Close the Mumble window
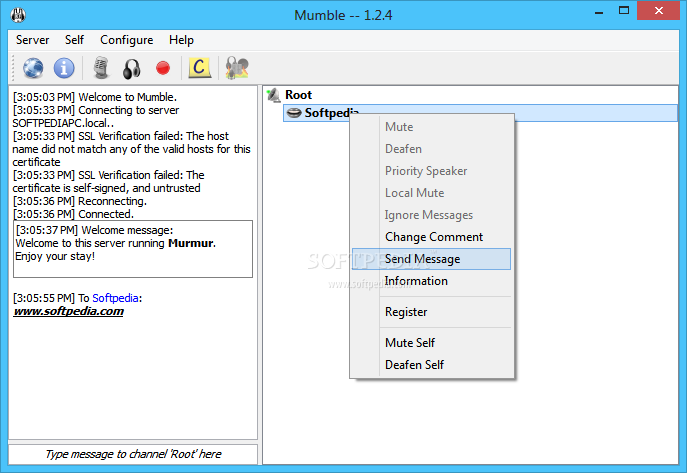The image size is (687, 473). (x=658, y=11)
